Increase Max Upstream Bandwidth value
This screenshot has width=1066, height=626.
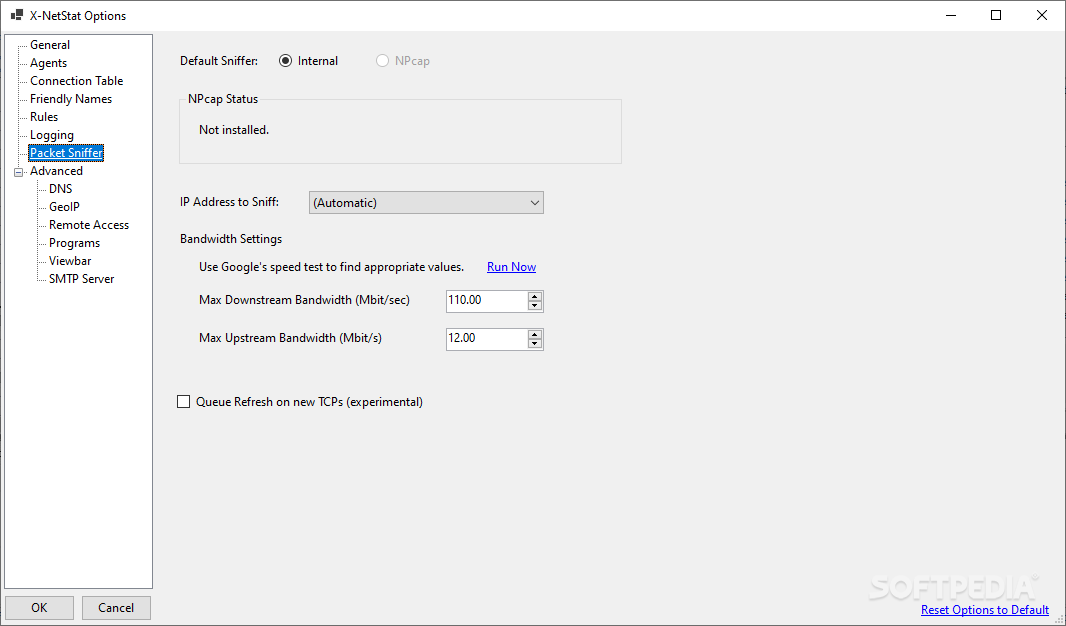pyautogui.click(x=535, y=334)
